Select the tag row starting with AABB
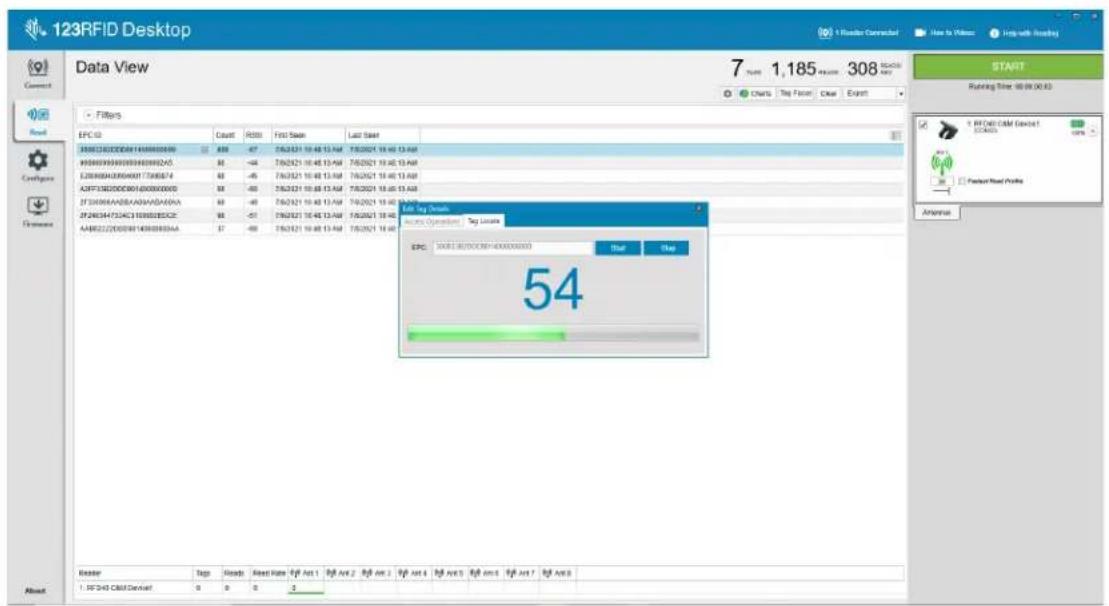This screenshot has width=1109, height=606. (x=238, y=229)
